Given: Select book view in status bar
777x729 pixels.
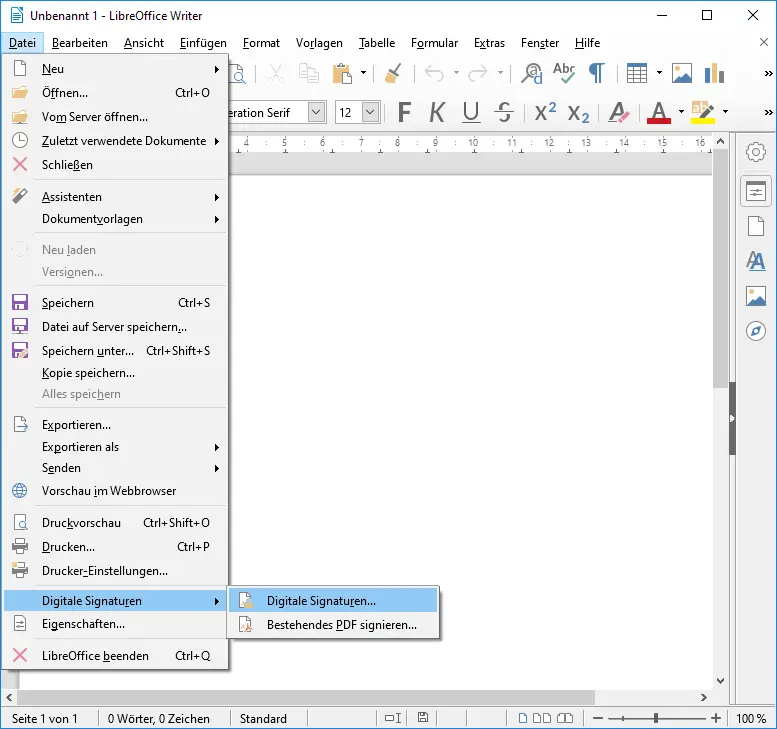Looking at the screenshot, I should (565, 718).
